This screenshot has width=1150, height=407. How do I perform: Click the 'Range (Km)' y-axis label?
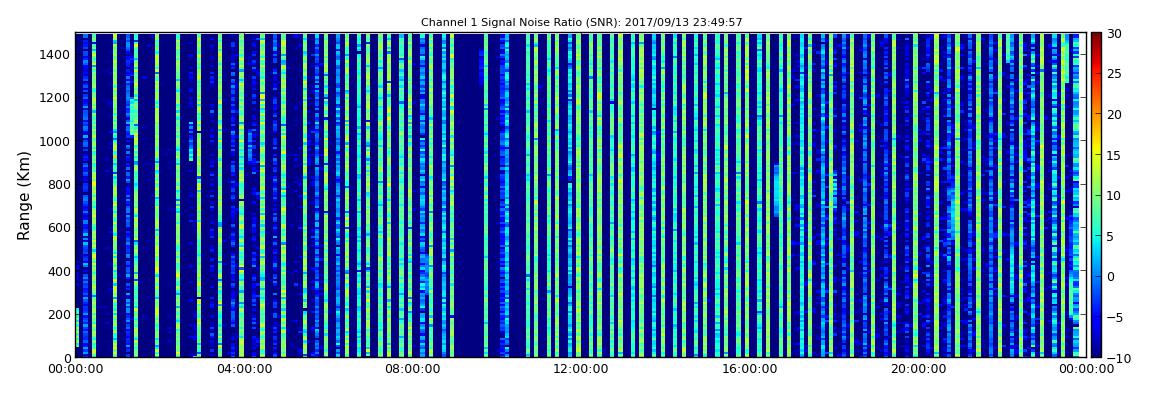[x=24, y=195]
